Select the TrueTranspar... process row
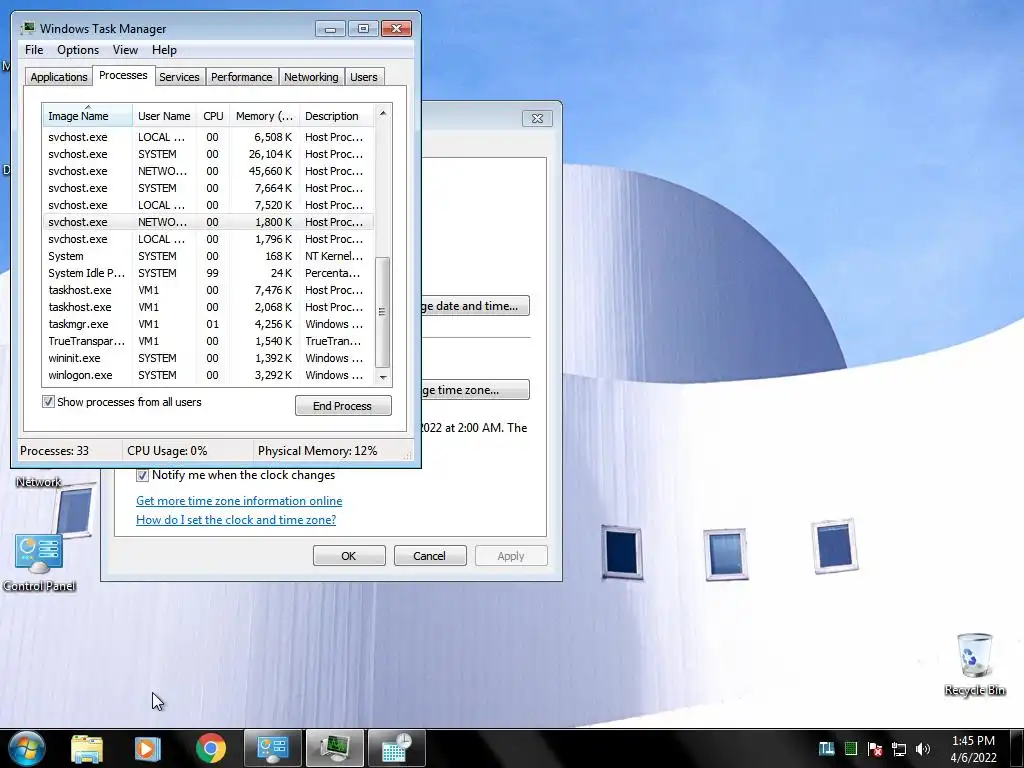This screenshot has height=768, width=1024. pyautogui.click(x=208, y=341)
